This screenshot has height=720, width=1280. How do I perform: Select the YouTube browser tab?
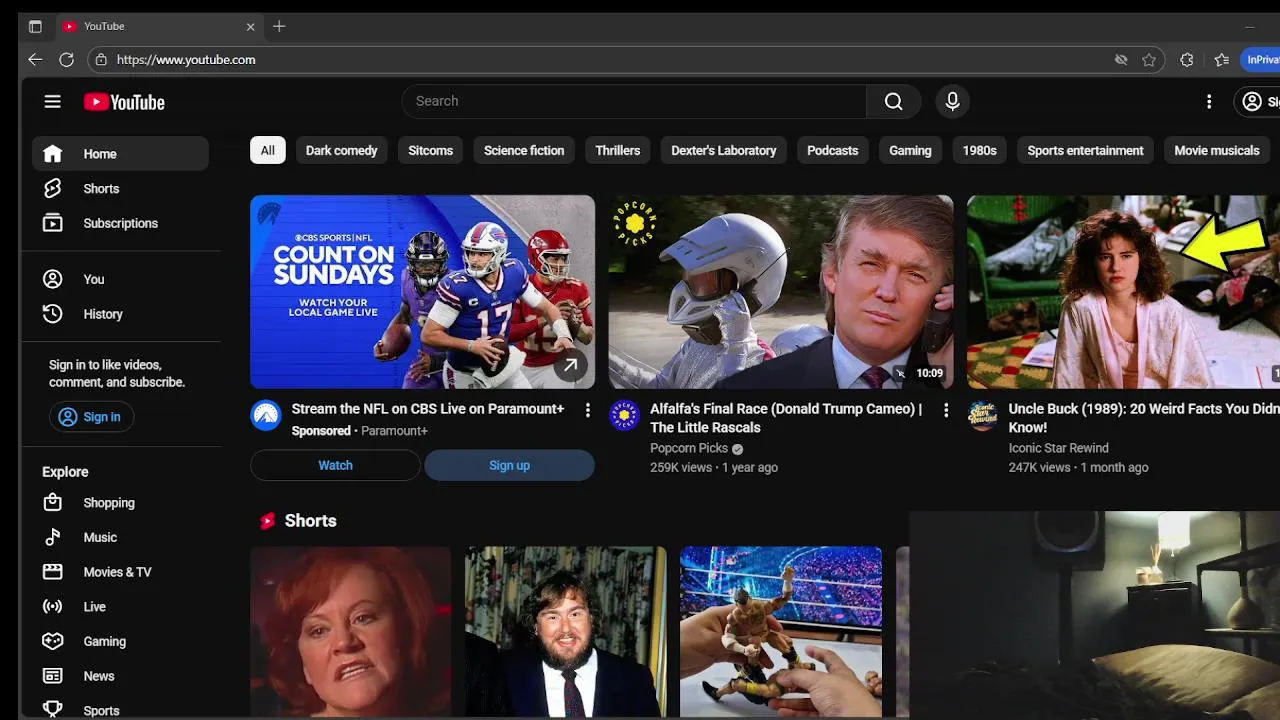point(158,26)
